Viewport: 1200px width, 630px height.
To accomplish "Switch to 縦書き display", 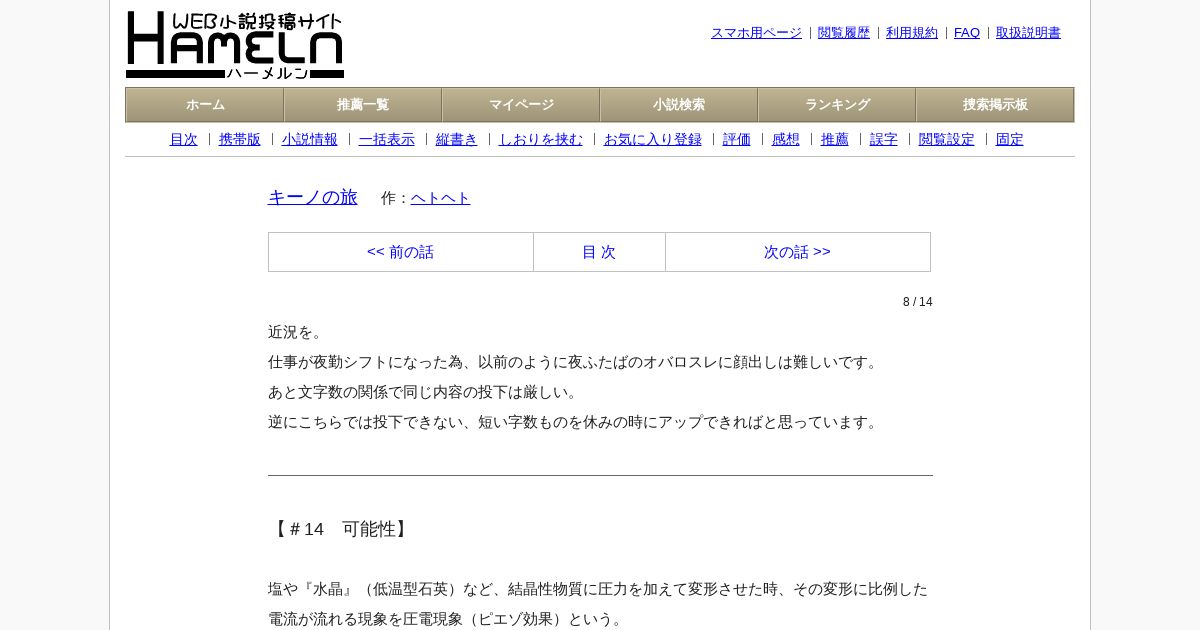I will 457,140.
